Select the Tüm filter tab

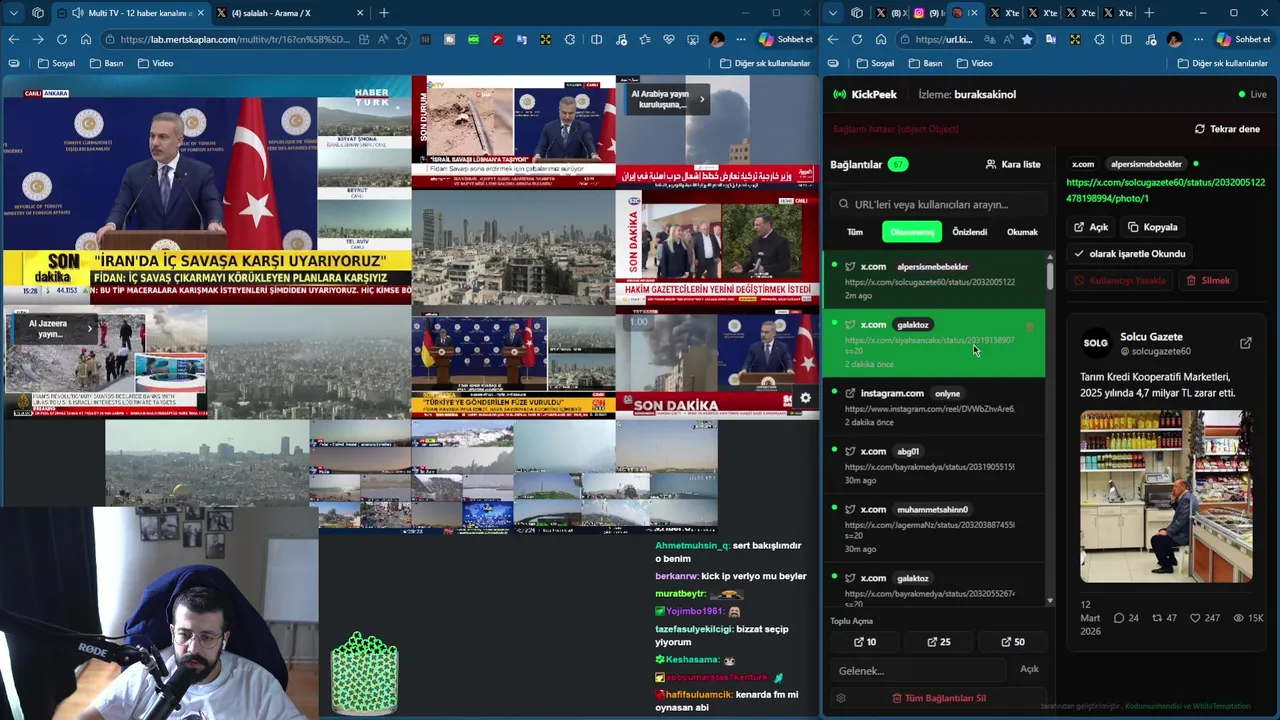click(x=855, y=232)
